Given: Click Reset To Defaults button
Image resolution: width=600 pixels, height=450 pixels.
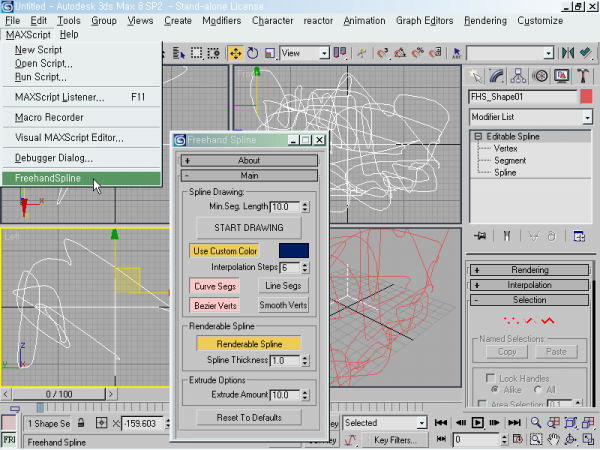Looking at the screenshot, I should (249, 417).
